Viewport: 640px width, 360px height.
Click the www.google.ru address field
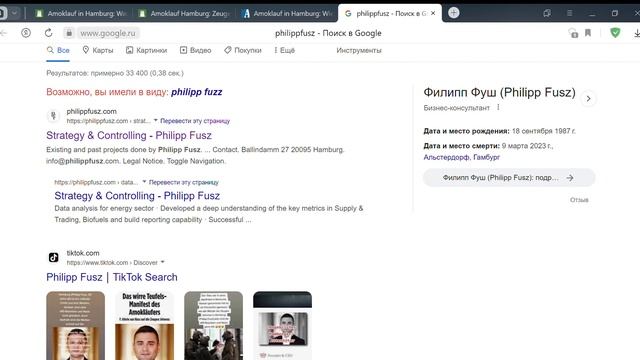pyautogui.click(x=108, y=33)
